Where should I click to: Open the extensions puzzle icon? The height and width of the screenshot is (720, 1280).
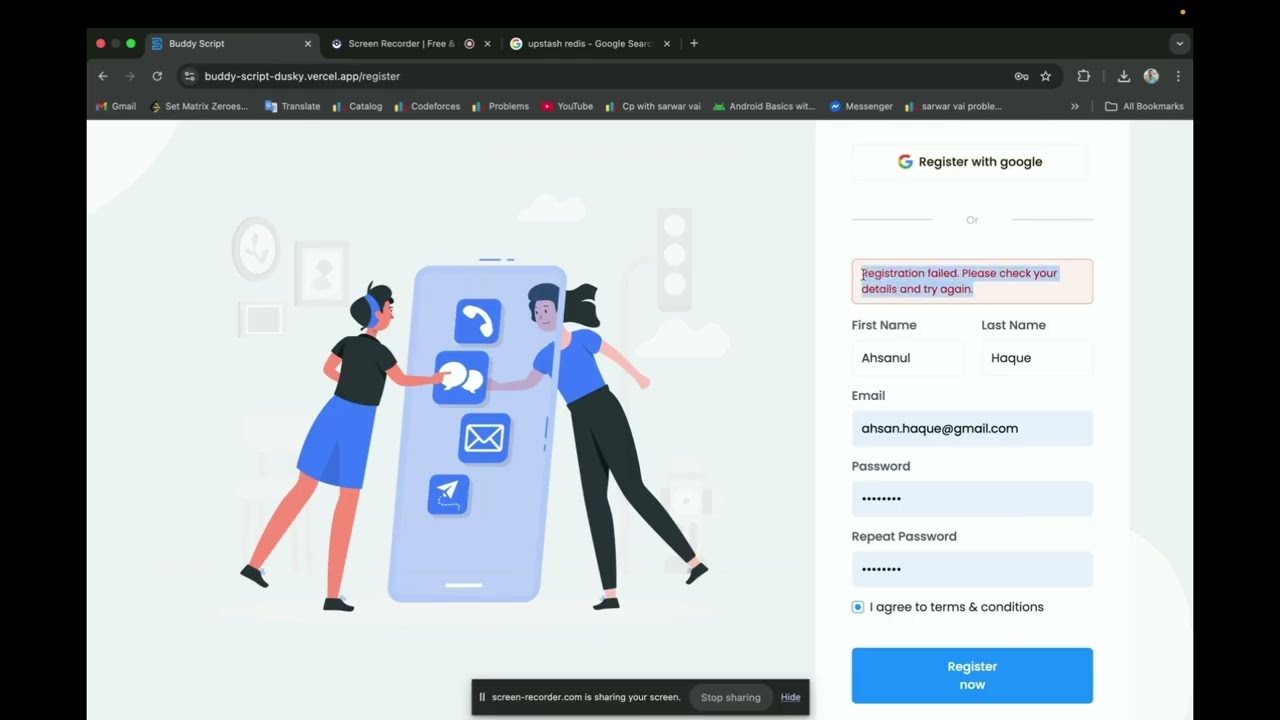(1083, 76)
